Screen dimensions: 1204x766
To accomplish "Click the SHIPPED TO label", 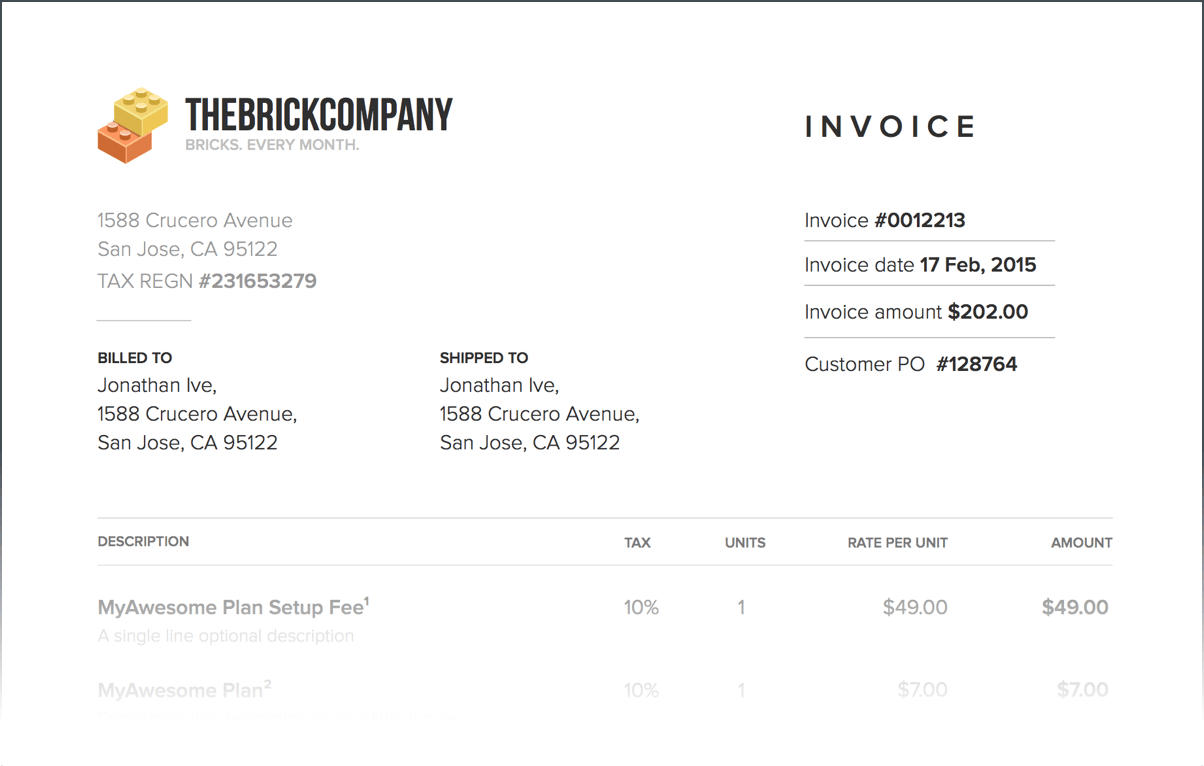I will (484, 358).
